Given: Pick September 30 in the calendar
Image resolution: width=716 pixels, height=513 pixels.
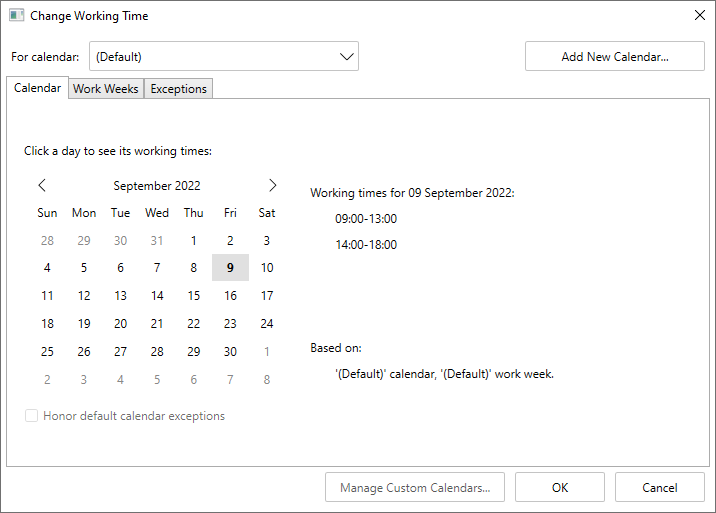Looking at the screenshot, I should (230, 352).
